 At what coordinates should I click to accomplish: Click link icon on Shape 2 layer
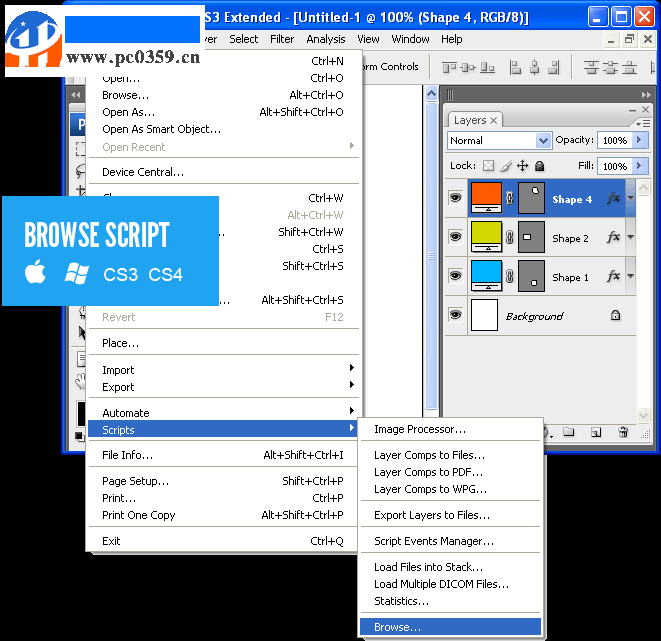[510, 237]
